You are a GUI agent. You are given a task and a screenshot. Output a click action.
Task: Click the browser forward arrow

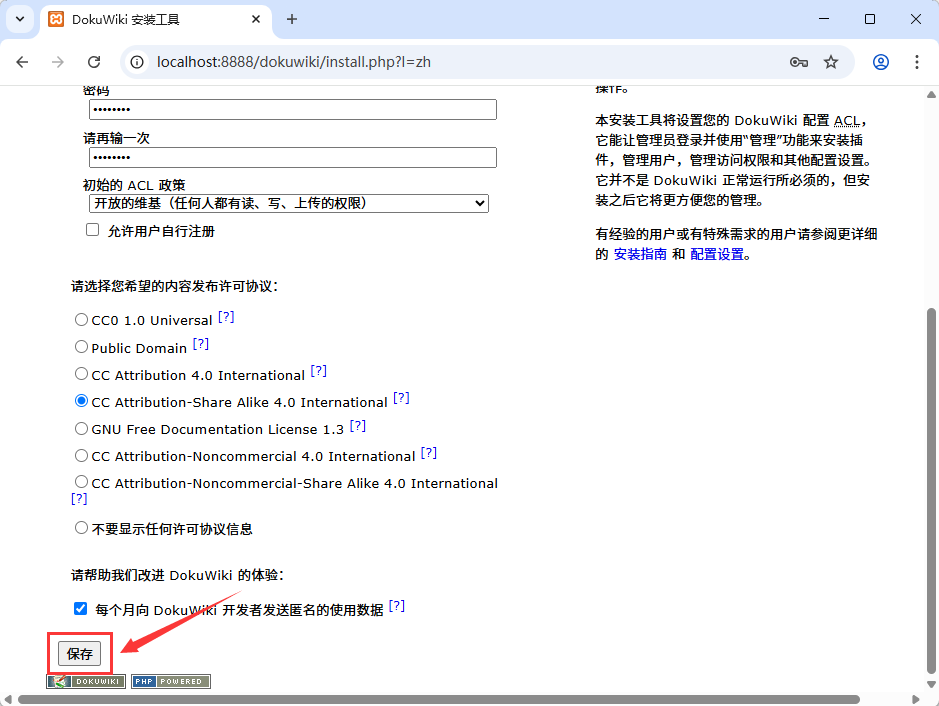tap(57, 62)
